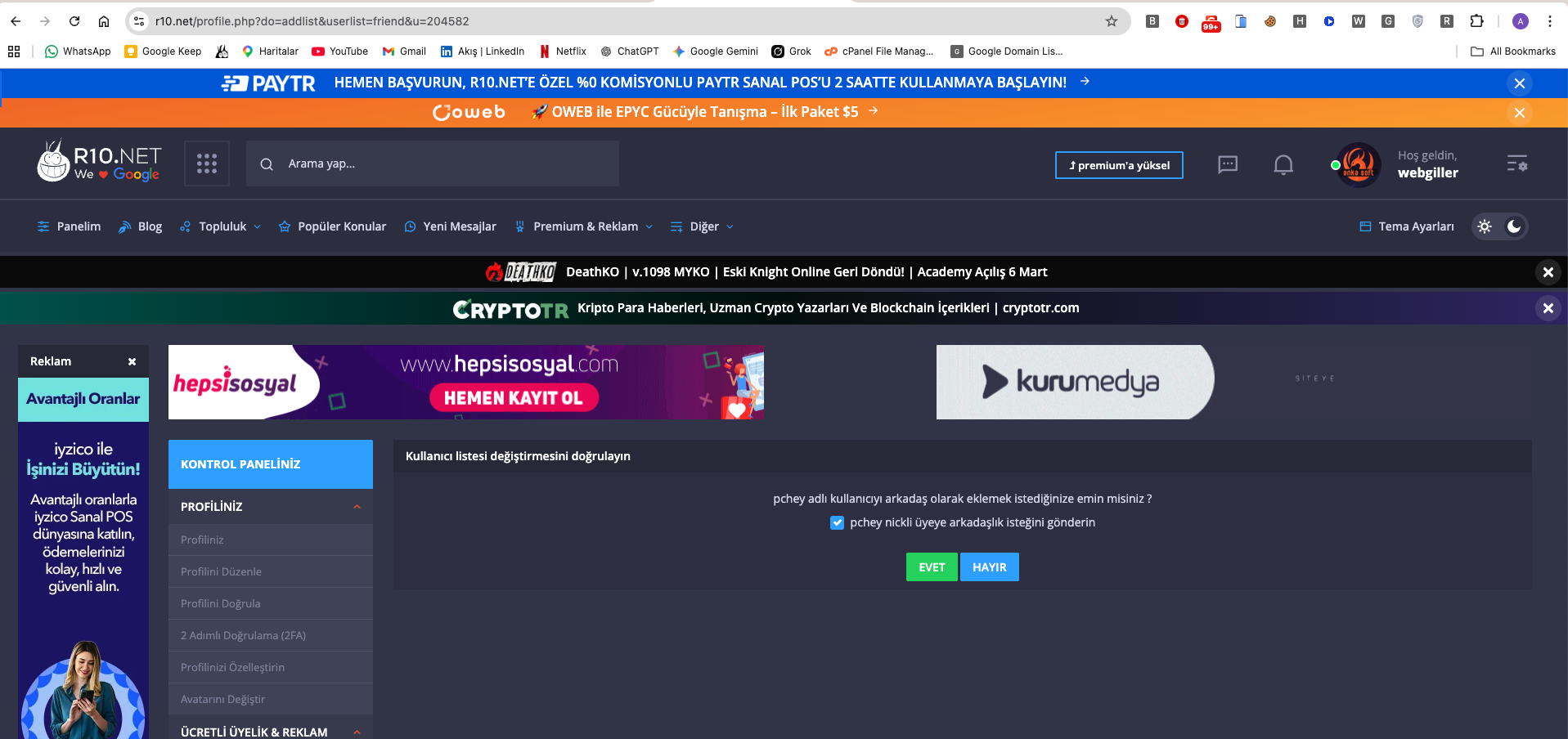Go to the R10.NET home logo
Viewport: 1568px width, 739px height.
click(99, 161)
